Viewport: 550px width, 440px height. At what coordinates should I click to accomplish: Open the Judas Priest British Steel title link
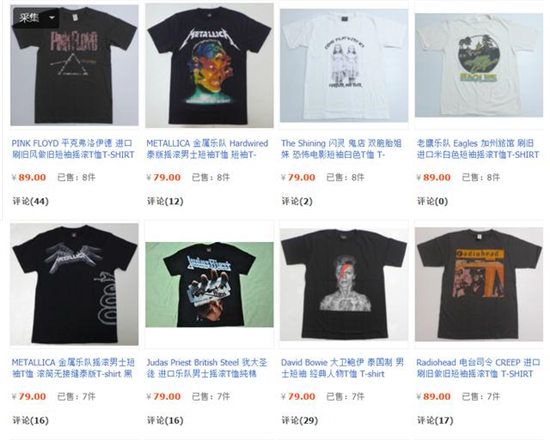point(207,368)
